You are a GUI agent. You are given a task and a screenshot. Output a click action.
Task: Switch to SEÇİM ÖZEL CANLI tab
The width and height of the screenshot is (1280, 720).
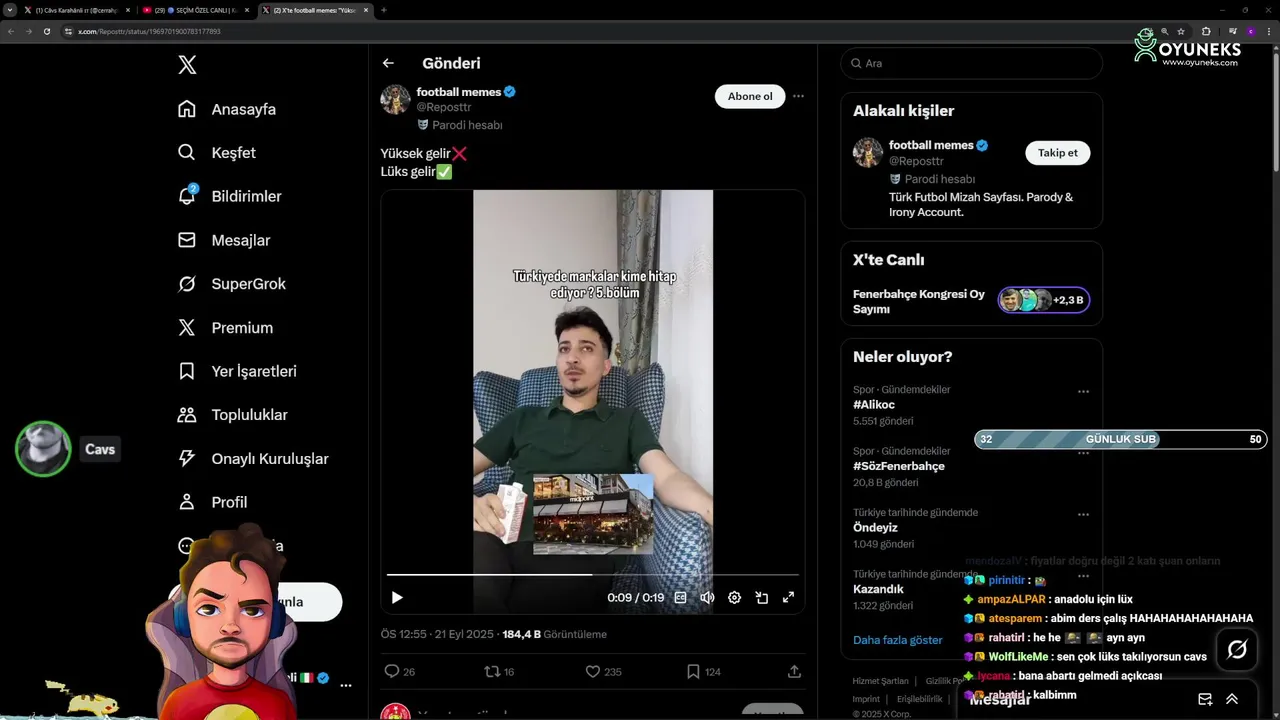196,10
